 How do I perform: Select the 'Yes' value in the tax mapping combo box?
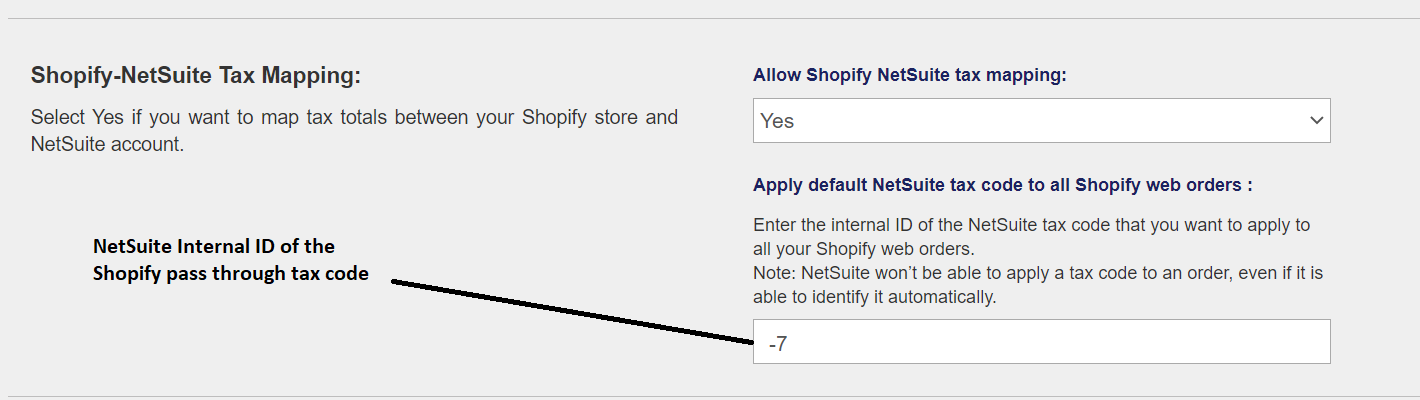click(x=778, y=121)
